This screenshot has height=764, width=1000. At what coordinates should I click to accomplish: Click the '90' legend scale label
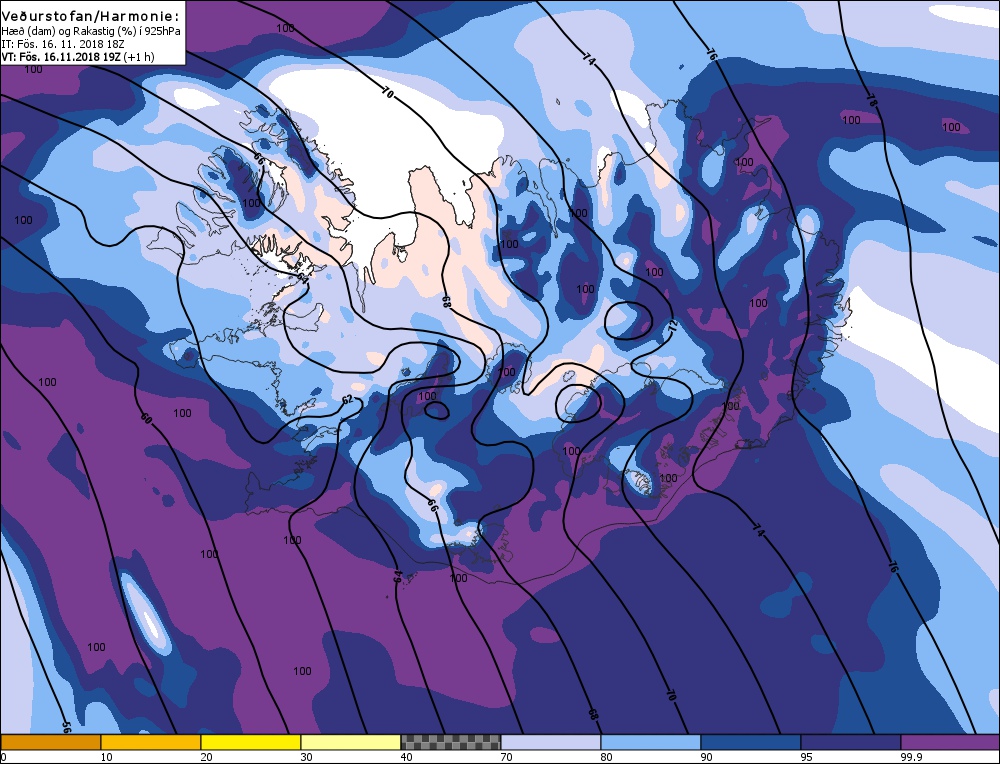707,757
